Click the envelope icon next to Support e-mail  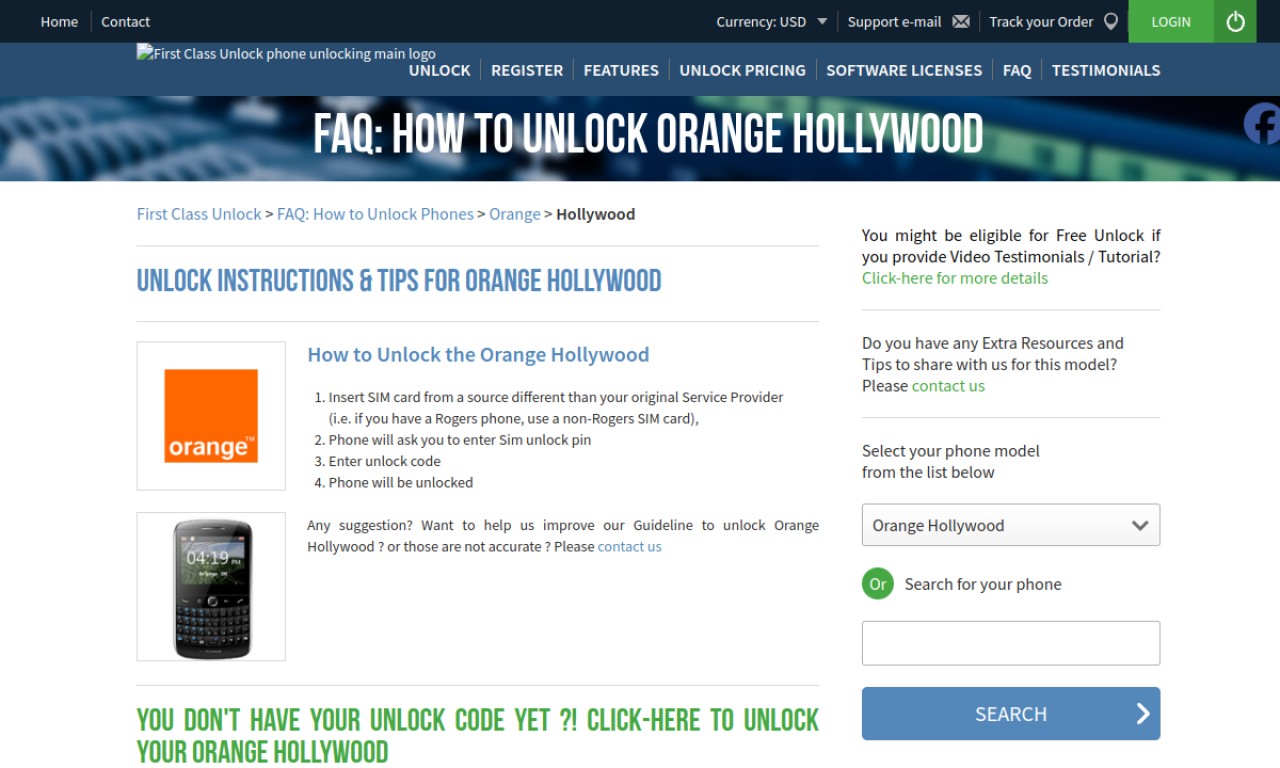pyautogui.click(x=961, y=21)
